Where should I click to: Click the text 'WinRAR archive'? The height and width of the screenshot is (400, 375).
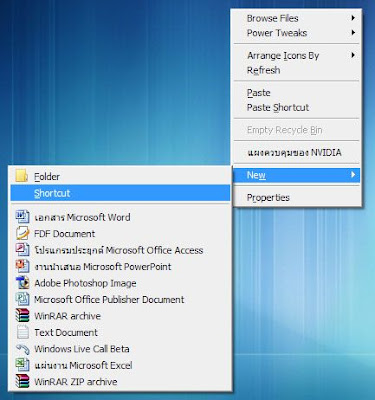pos(67,316)
